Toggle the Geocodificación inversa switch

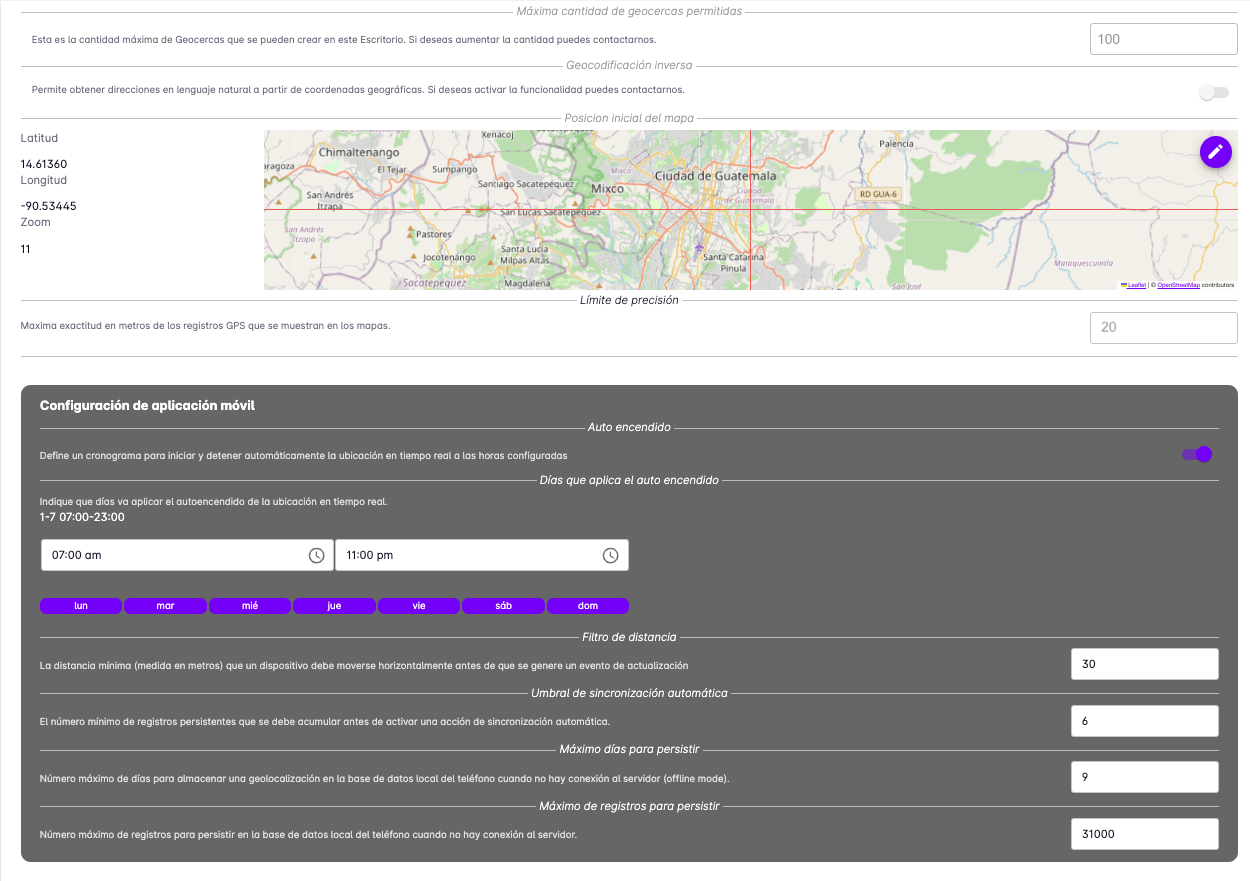point(1213,93)
